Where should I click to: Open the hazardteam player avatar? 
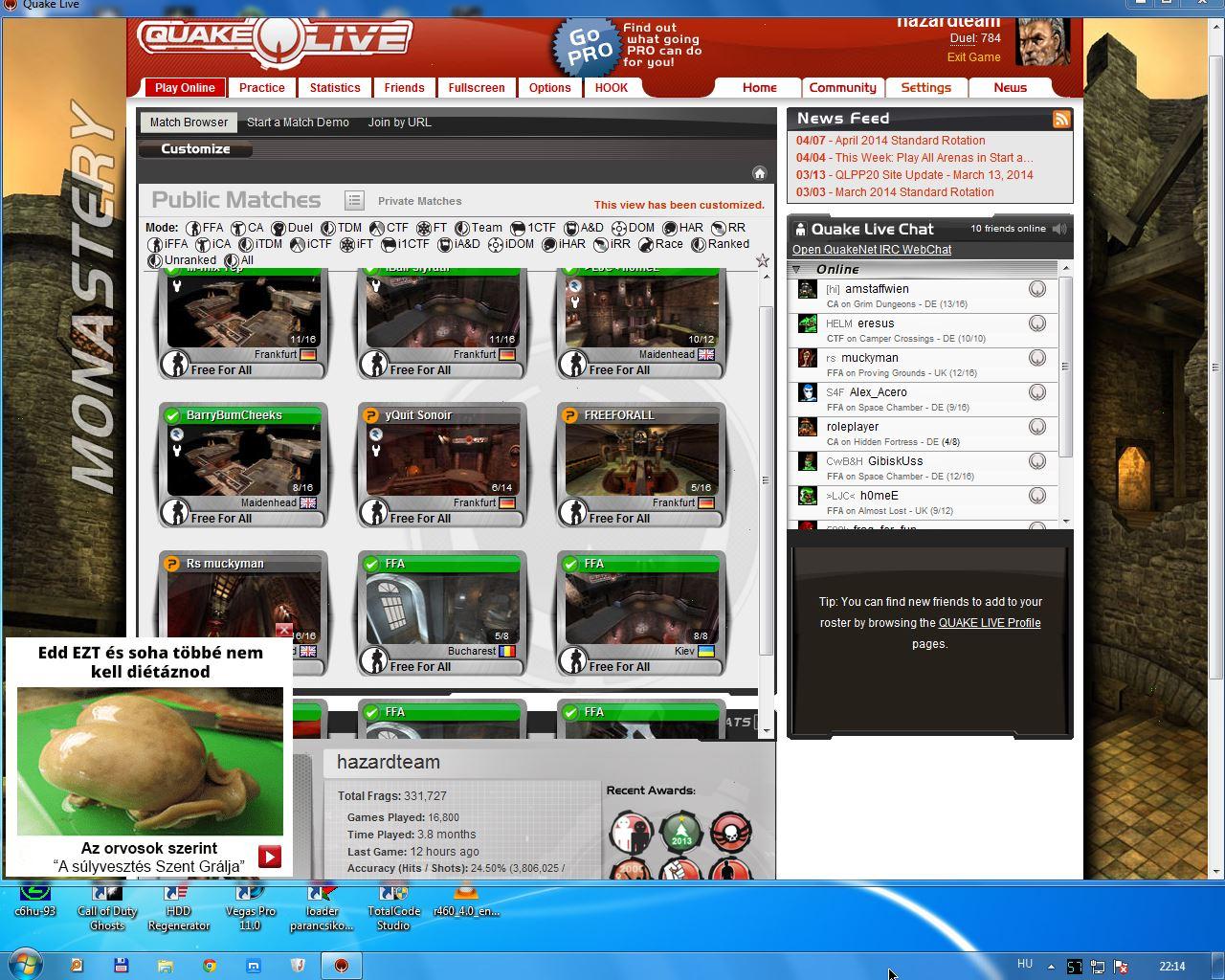pyautogui.click(x=1042, y=43)
